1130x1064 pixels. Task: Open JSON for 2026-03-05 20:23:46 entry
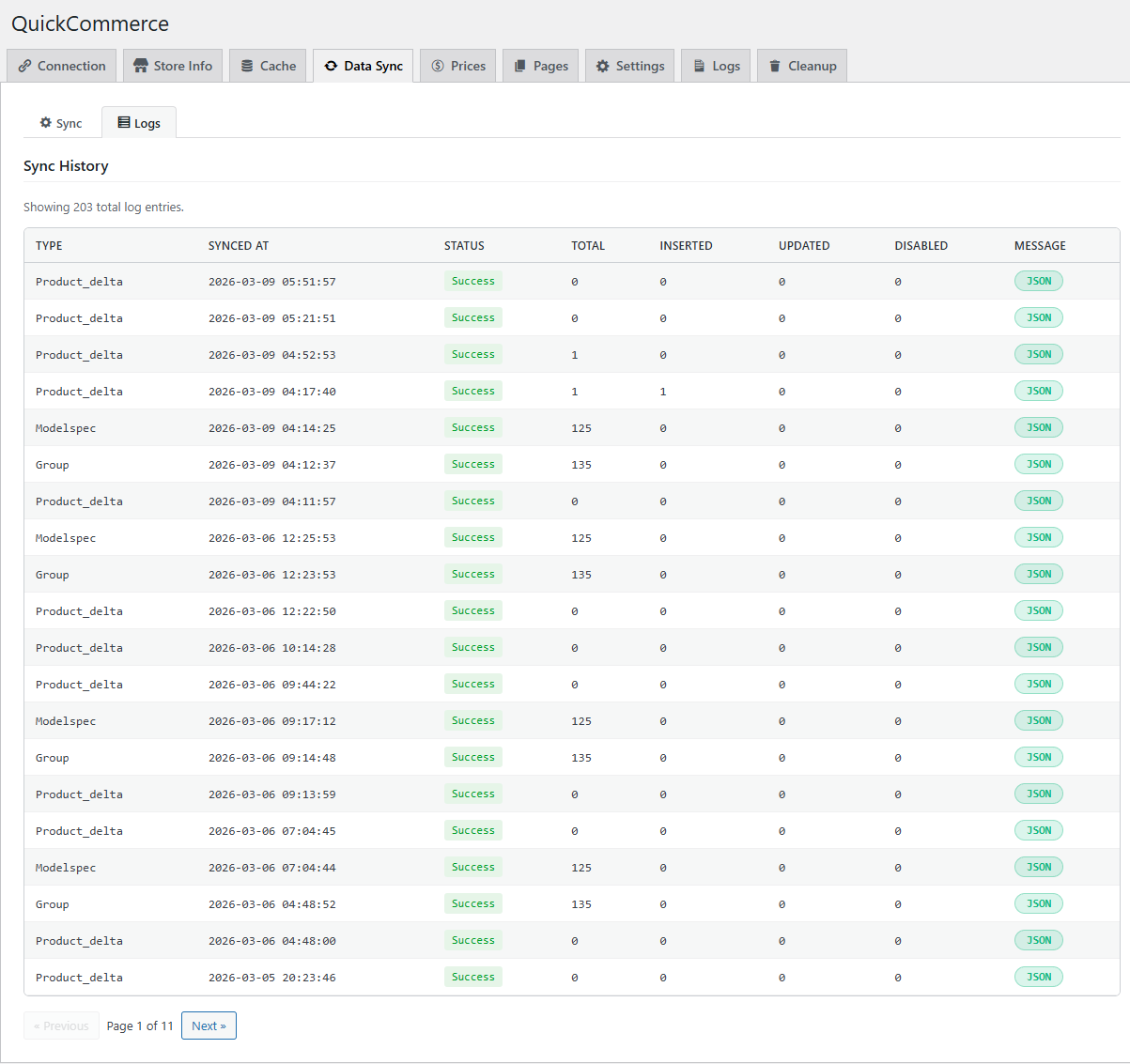click(1039, 977)
